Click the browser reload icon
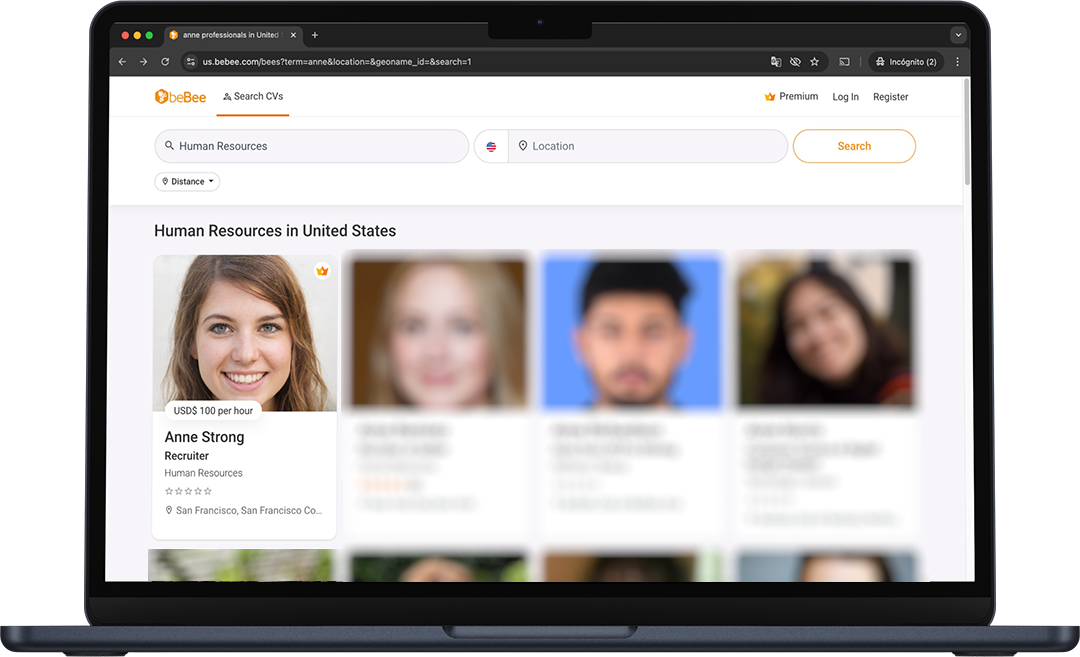Image resolution: width=1080 pixels, height=657 pixels. coord(165,62)
